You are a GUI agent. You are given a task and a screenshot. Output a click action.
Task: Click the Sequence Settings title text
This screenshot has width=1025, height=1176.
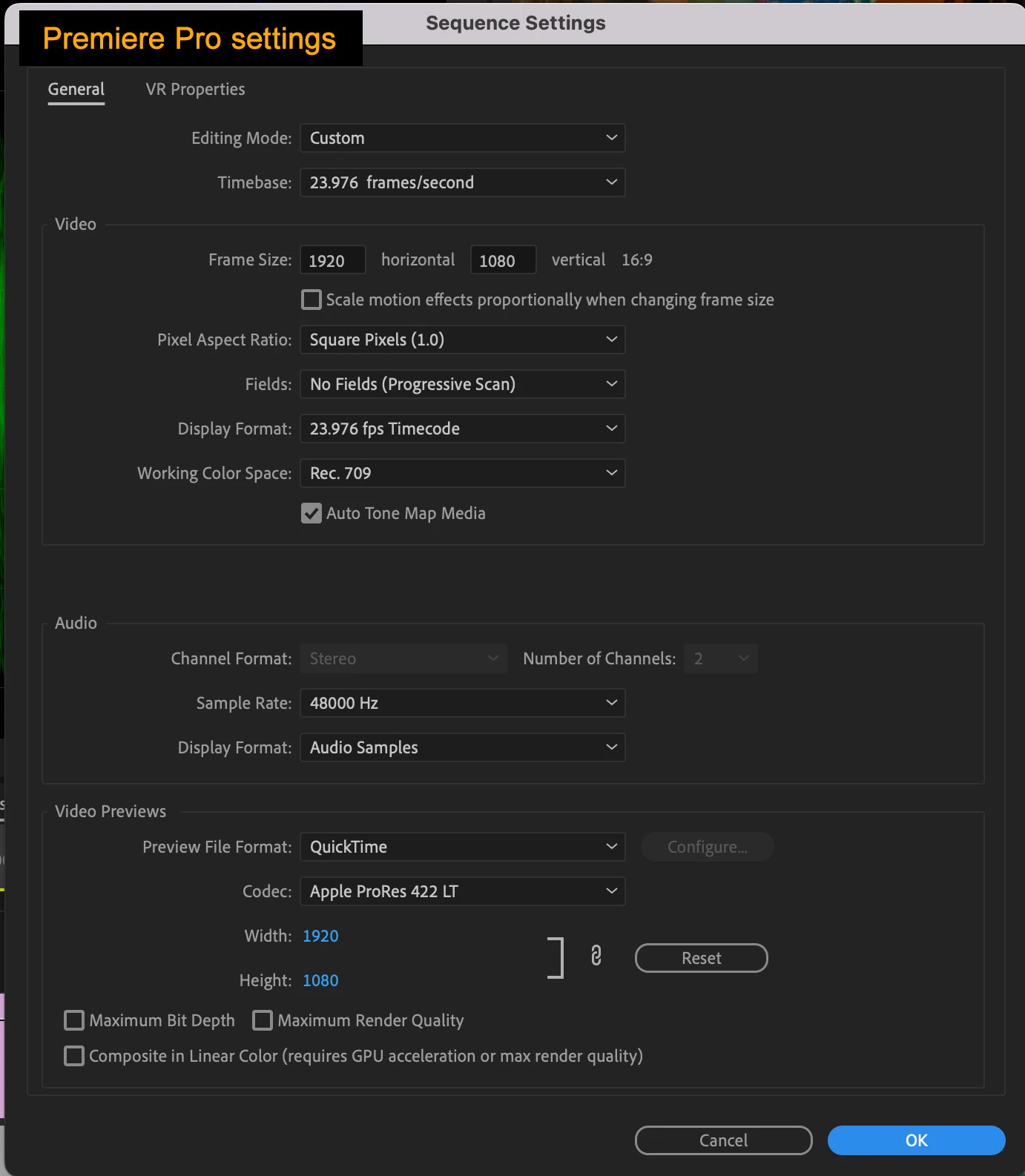point(516,23)
